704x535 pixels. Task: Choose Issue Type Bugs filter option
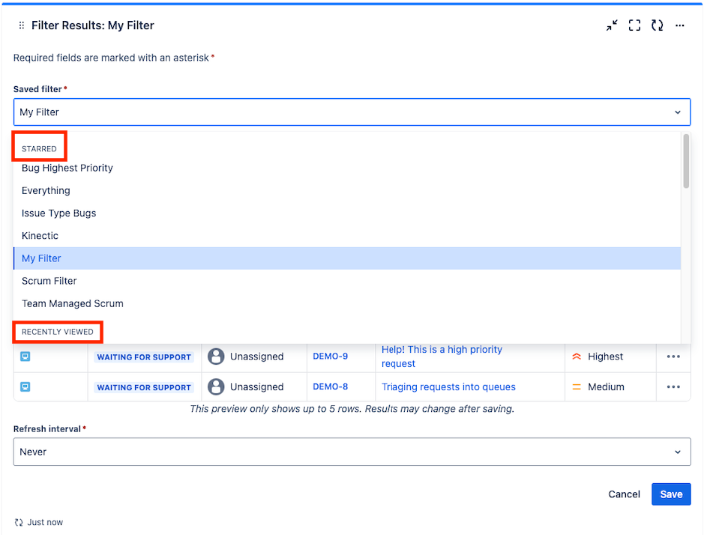[347, 213]
